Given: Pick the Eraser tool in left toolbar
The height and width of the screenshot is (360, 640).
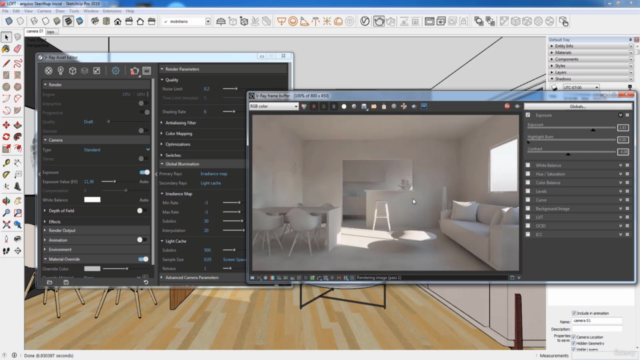Looking at the screenshot, I should pos(18,49).
